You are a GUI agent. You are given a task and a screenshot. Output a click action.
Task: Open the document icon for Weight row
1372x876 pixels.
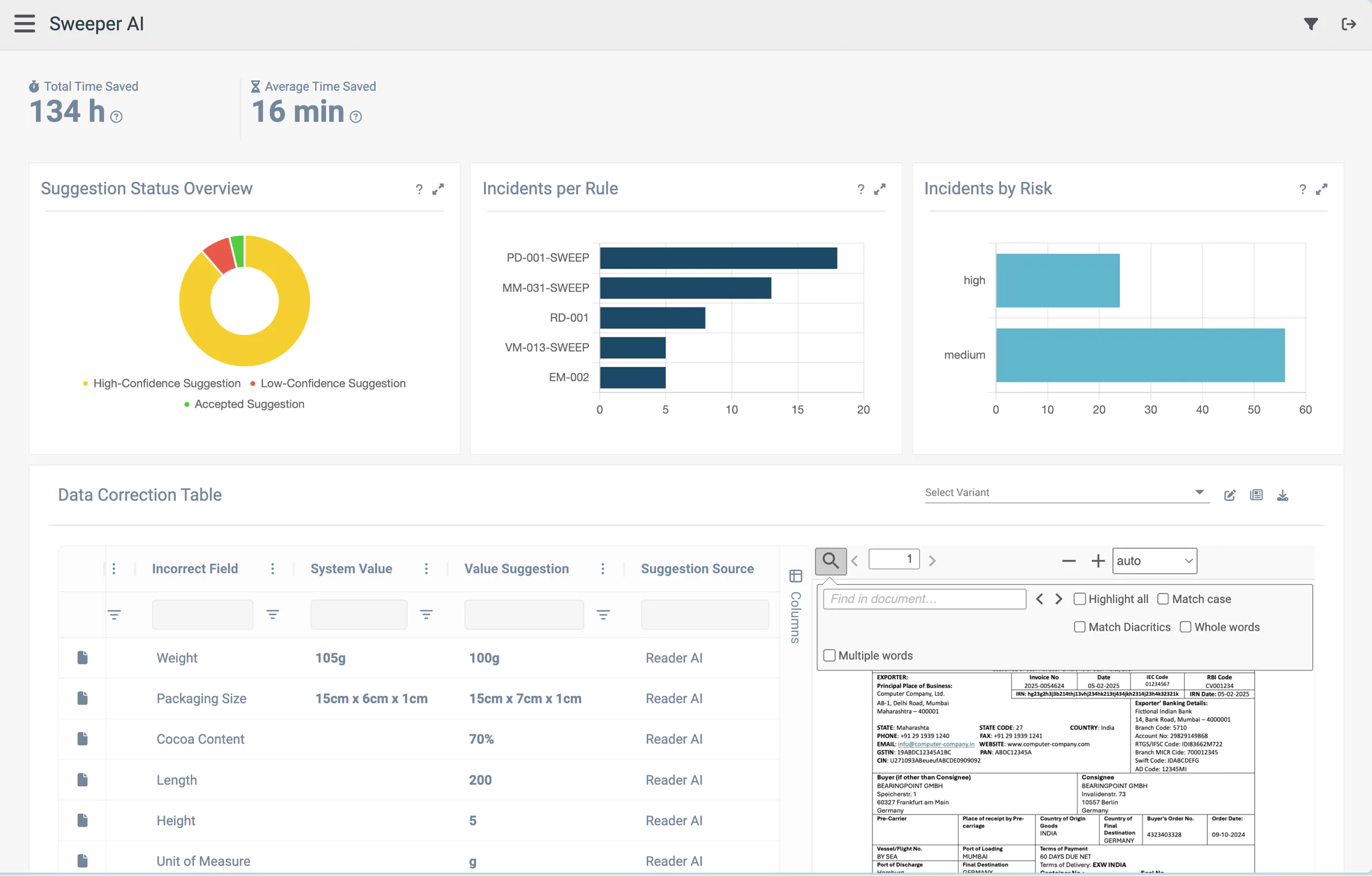(x=82, y=657)
